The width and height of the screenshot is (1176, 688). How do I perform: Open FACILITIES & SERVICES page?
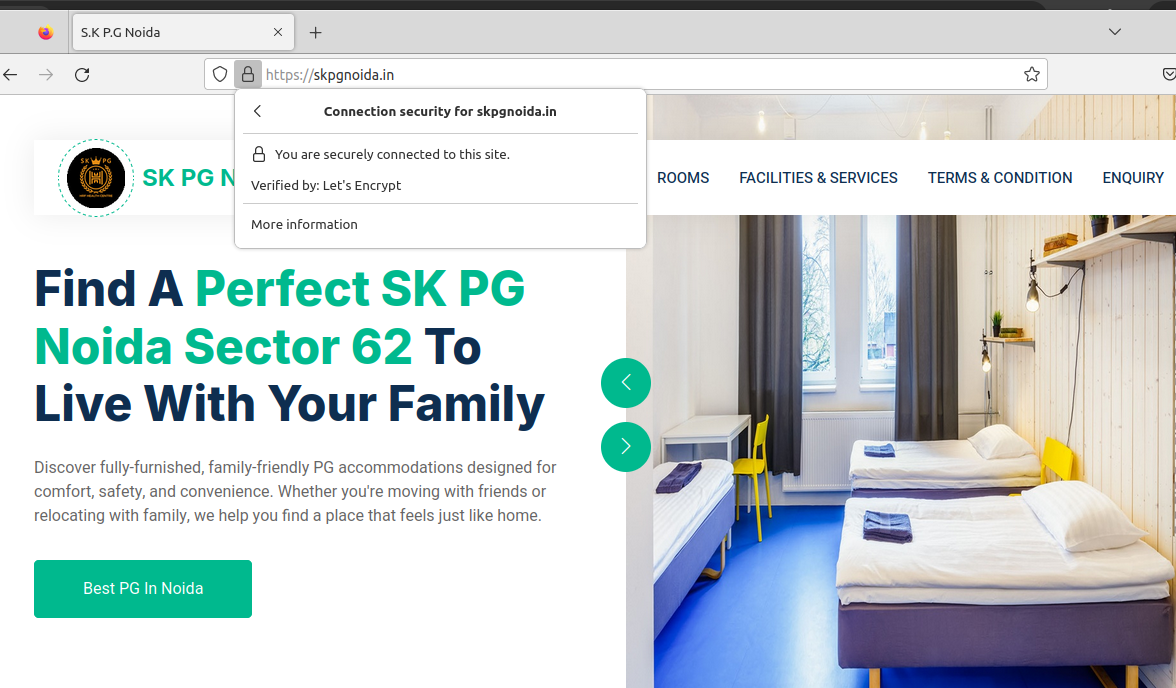[818, 178]
